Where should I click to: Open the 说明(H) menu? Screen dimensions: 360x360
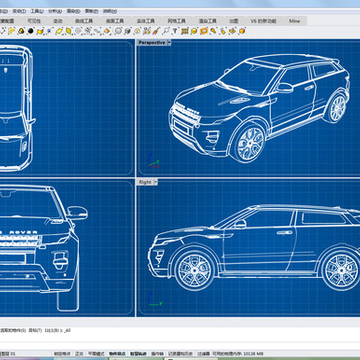click(110, 11)
